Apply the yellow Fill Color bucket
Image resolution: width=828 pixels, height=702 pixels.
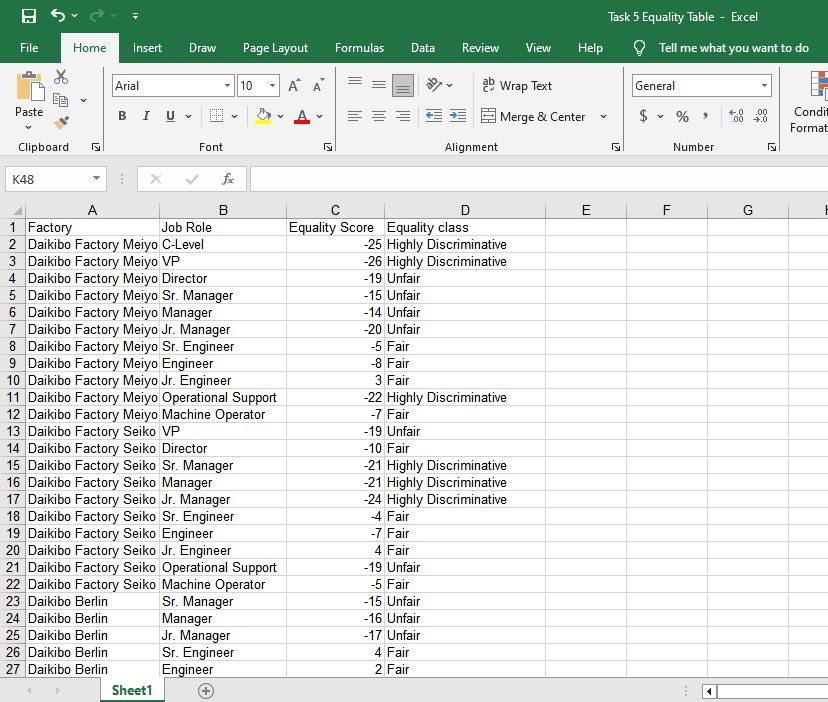coord(263,116)
